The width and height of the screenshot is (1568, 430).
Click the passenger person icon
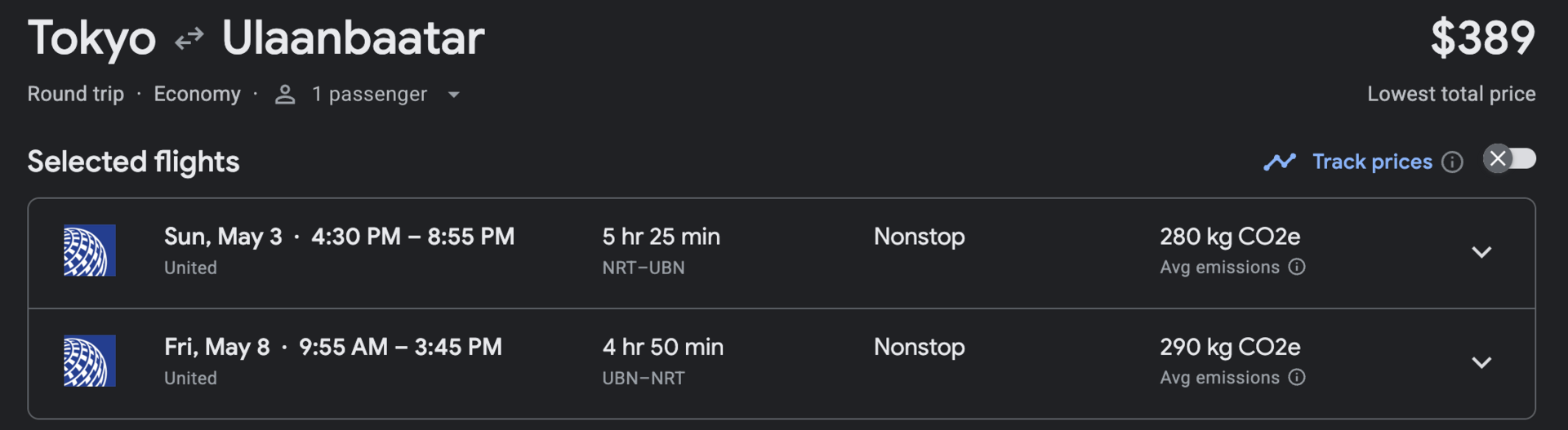tap(285, 95)
